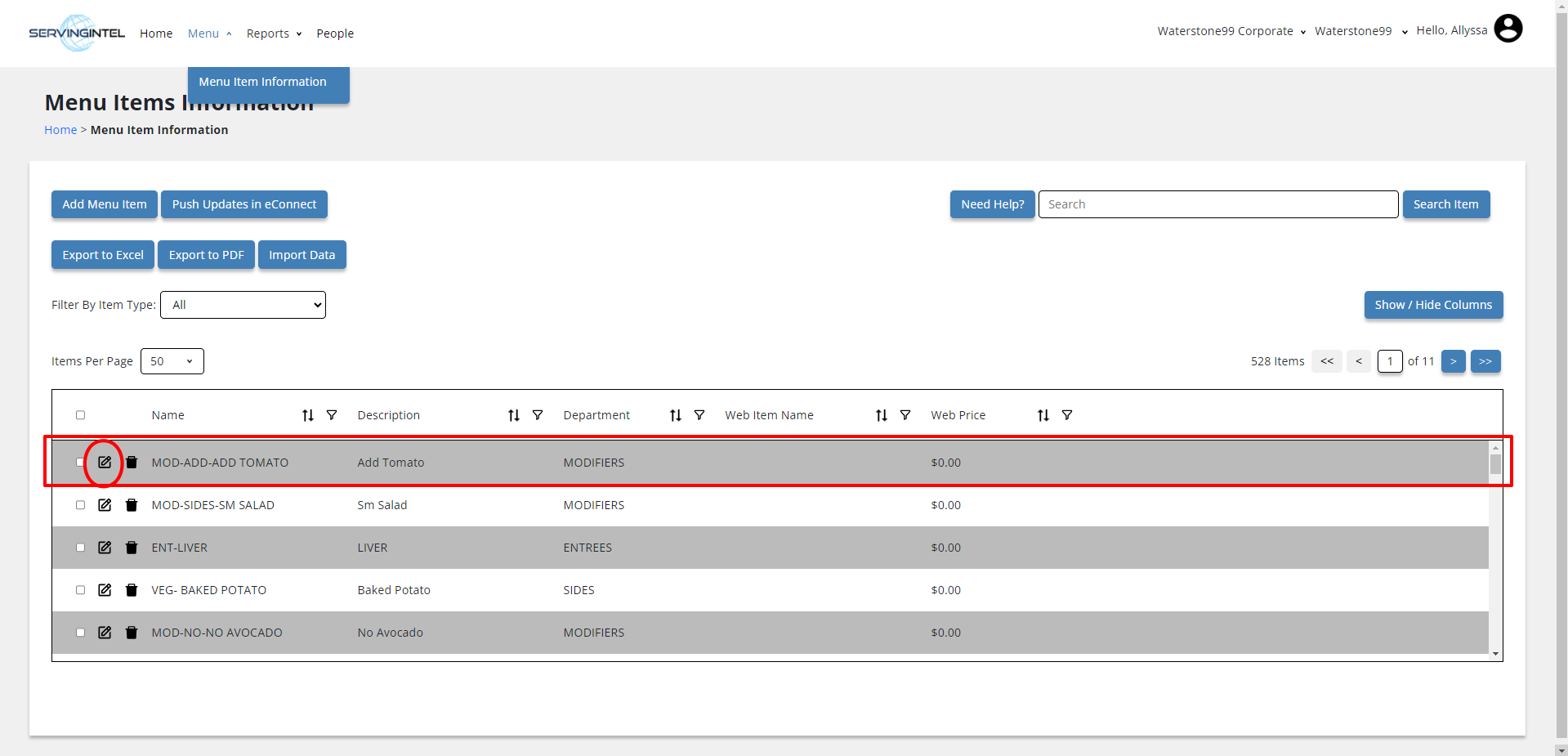Check the ENT-LIVER row checkbox
The height and width of the screenshot is (756, 1568).
tap(80, 548)
